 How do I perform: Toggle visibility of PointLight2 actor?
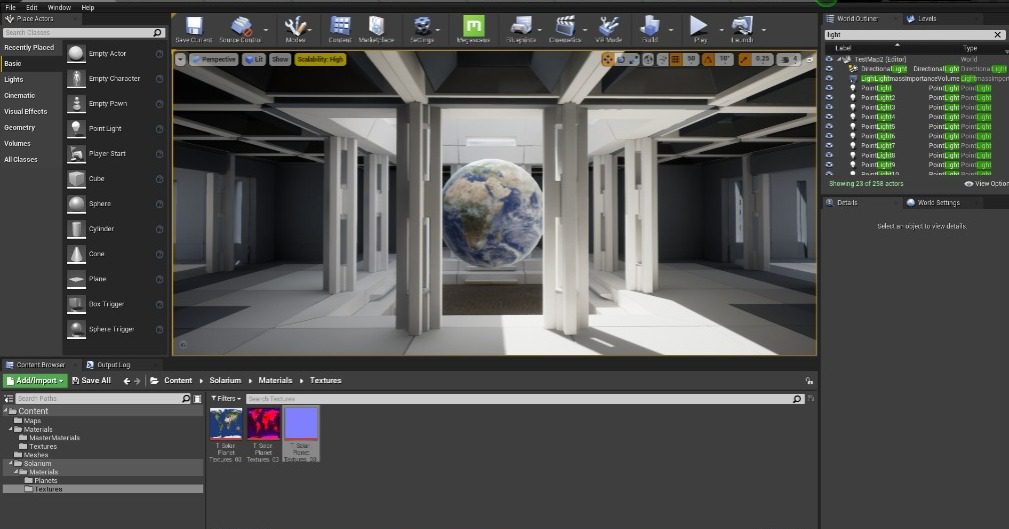tap(829, 98)
